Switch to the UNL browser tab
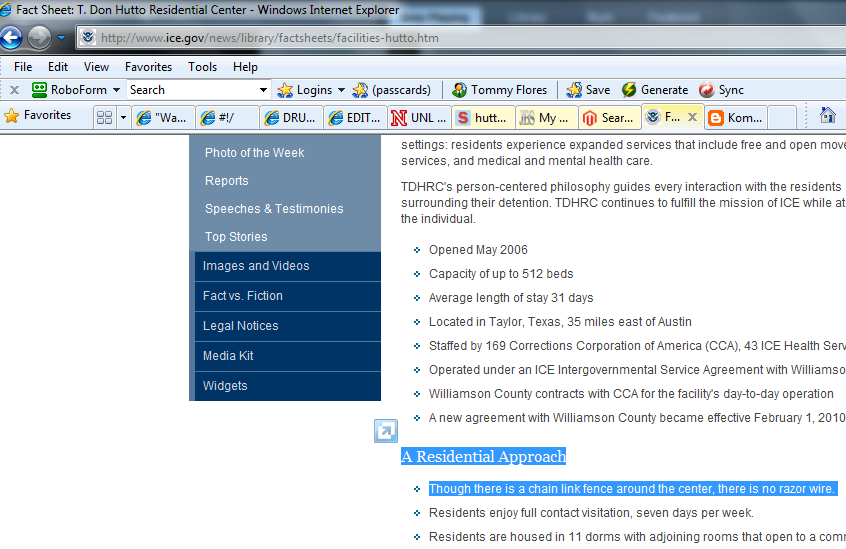846x549 pixels. click(419, 118)
